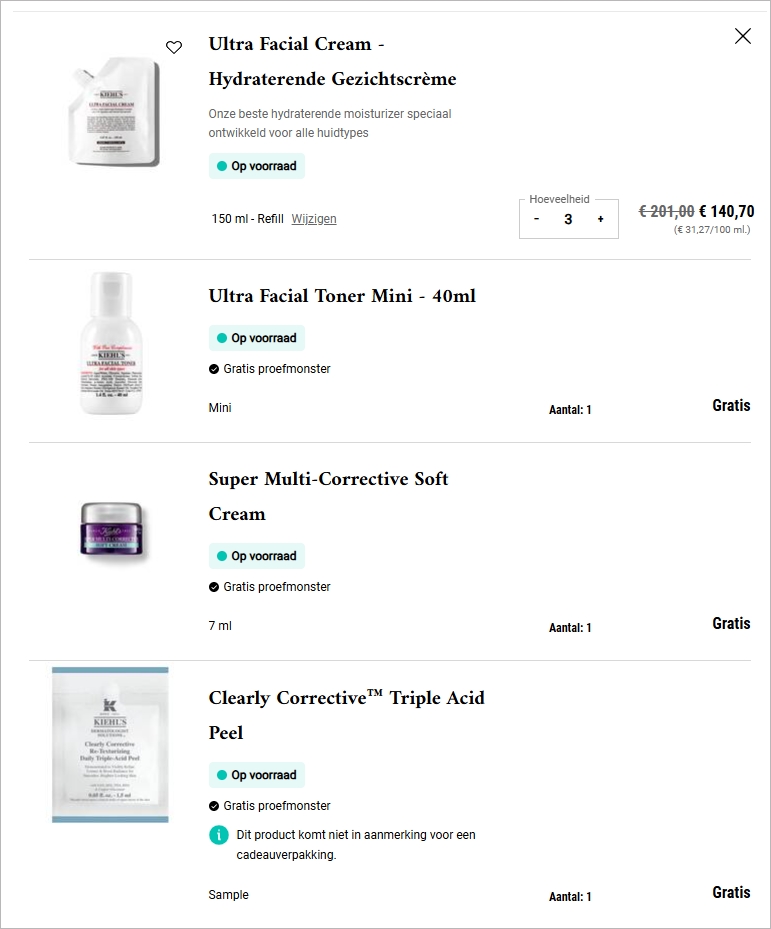
Task: Close the cart overlay with X
Action: click(x=743, y=36)
